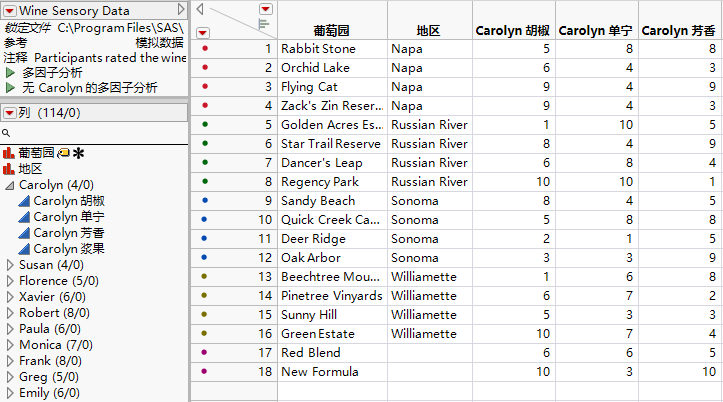Select Carolyn 浆果 in the column list
723x402 pixels.
pos(69,249)
